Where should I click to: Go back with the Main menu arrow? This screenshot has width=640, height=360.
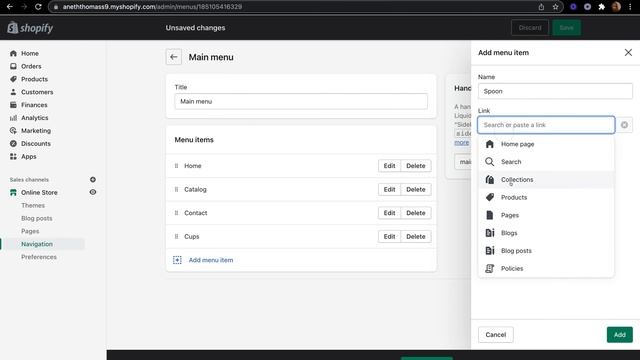tap(174, 57)
